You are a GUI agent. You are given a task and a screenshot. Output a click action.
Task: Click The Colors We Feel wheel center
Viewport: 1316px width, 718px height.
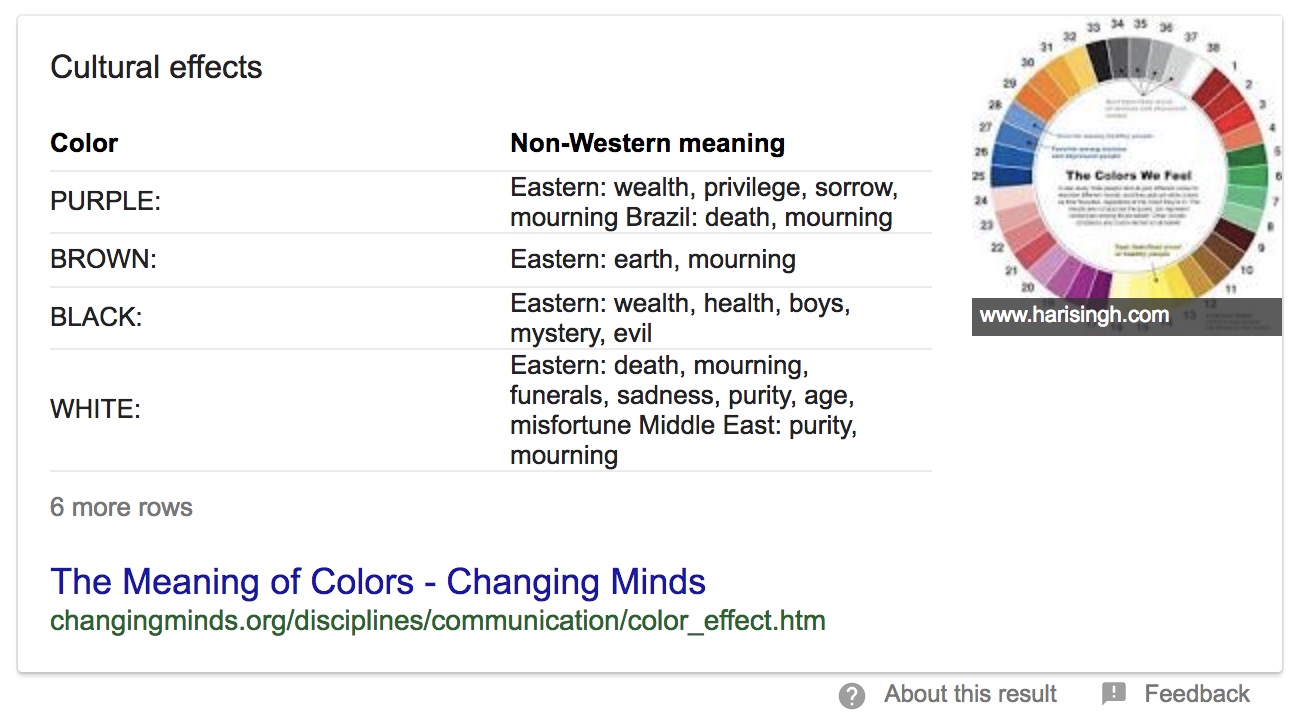[1127, 176]
